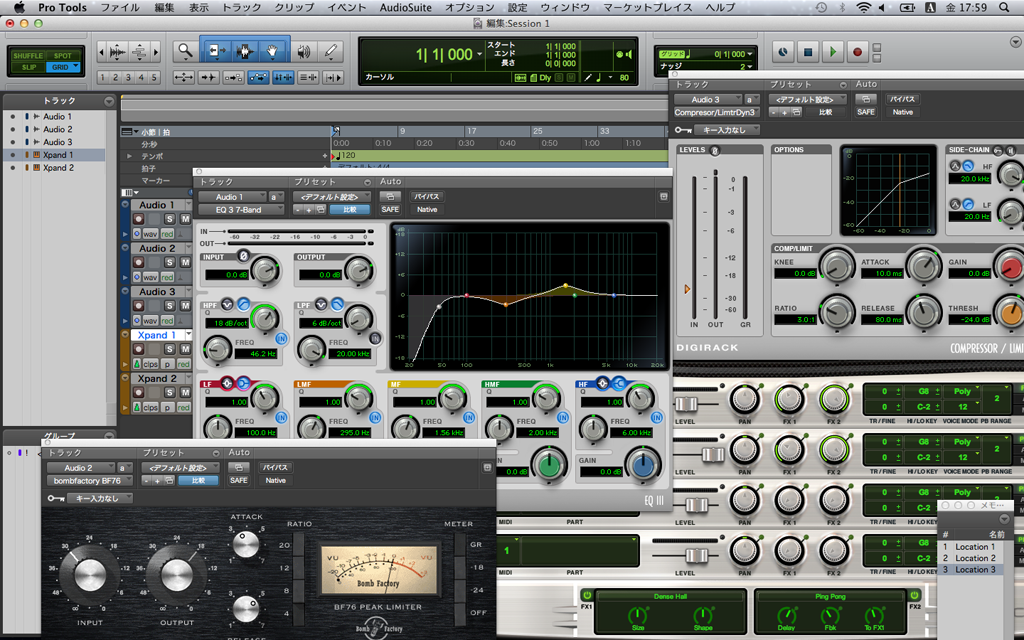
Task: Start playback with the Play button
Action: coord(833,52)
